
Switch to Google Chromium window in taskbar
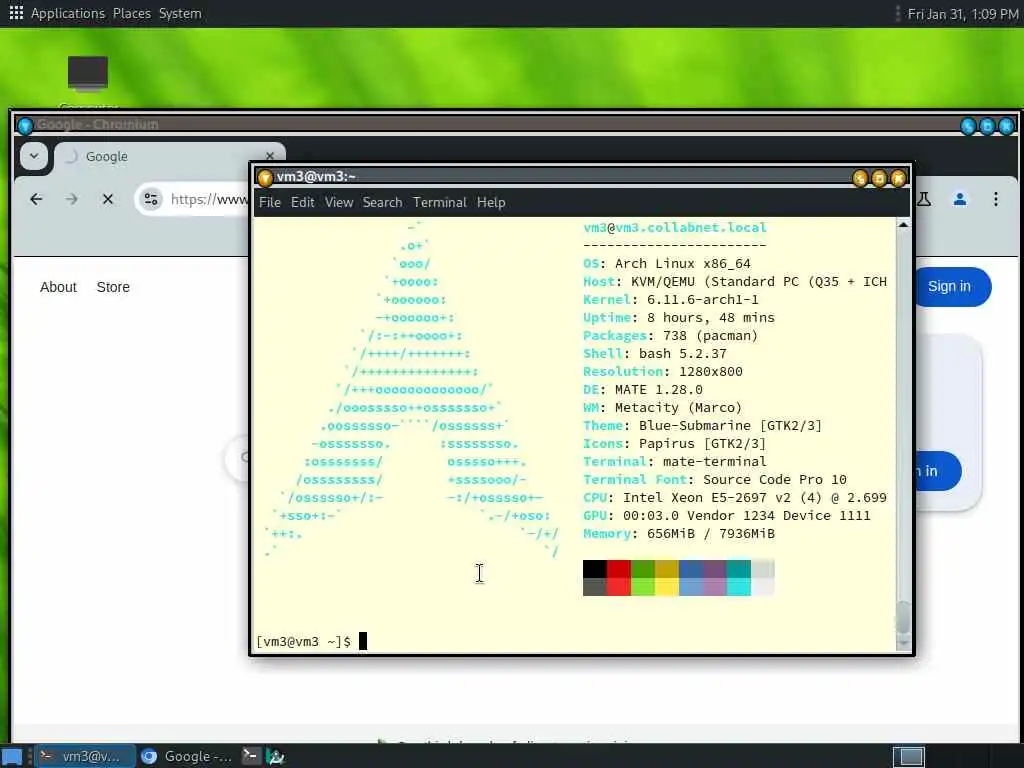(x=187, y=756)
